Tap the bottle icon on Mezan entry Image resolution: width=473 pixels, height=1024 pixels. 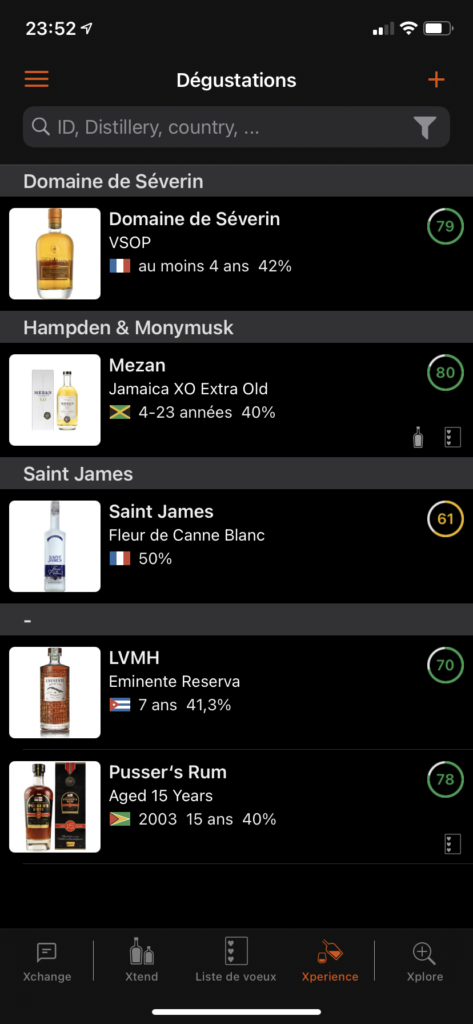coord(418,437)
